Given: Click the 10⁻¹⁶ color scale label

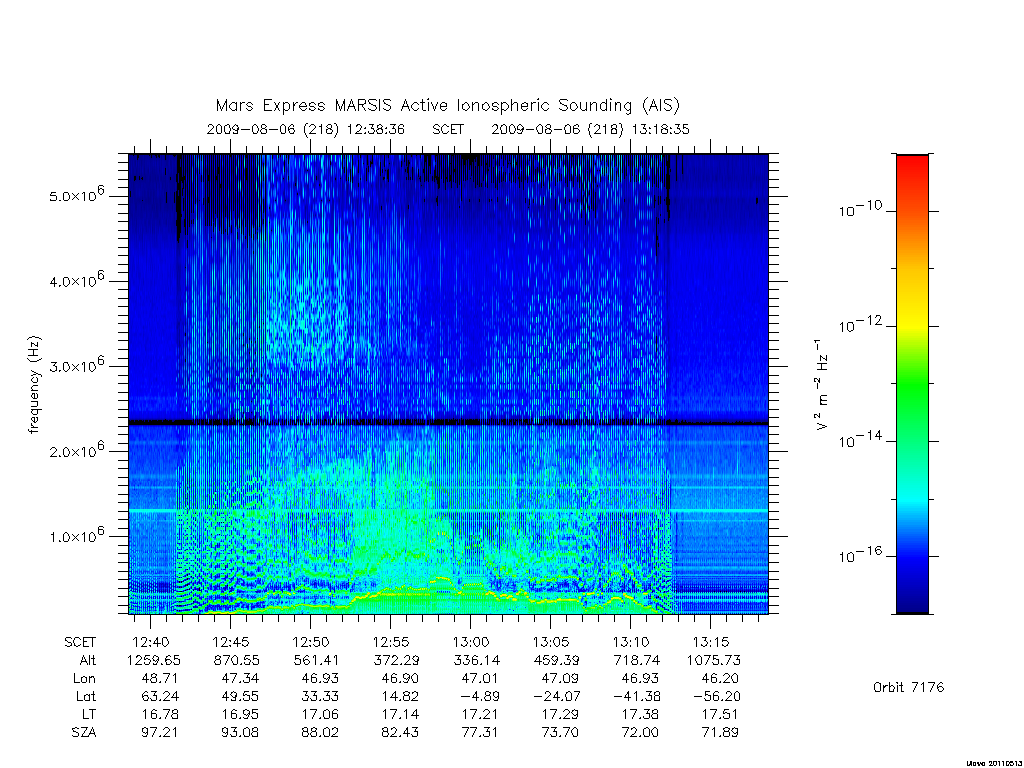Looking at the screenshot, I should point(859,554).
